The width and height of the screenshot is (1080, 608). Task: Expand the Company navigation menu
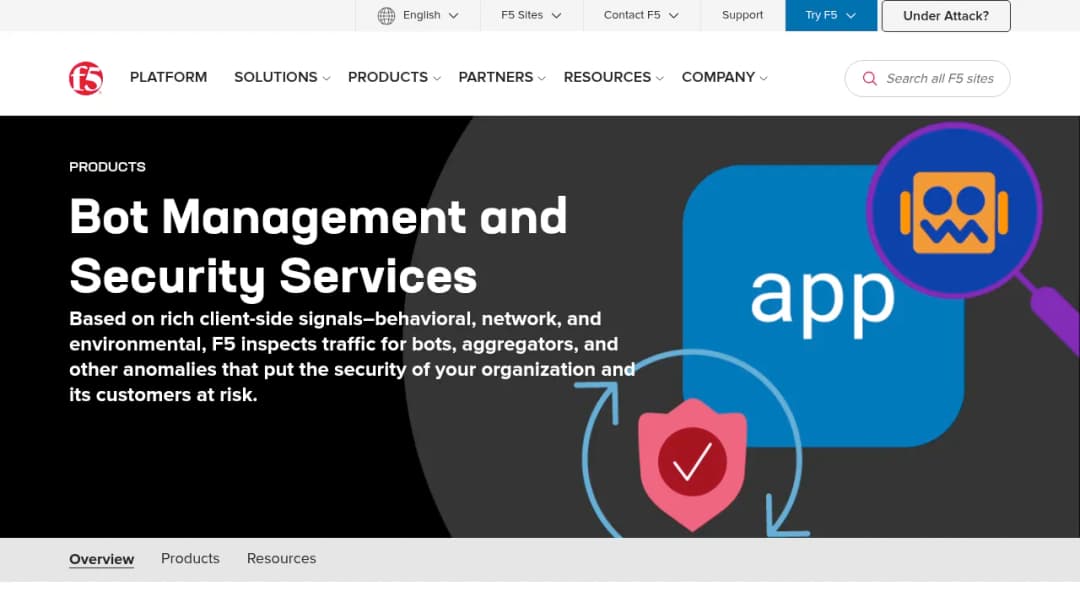tap(725, 77)
